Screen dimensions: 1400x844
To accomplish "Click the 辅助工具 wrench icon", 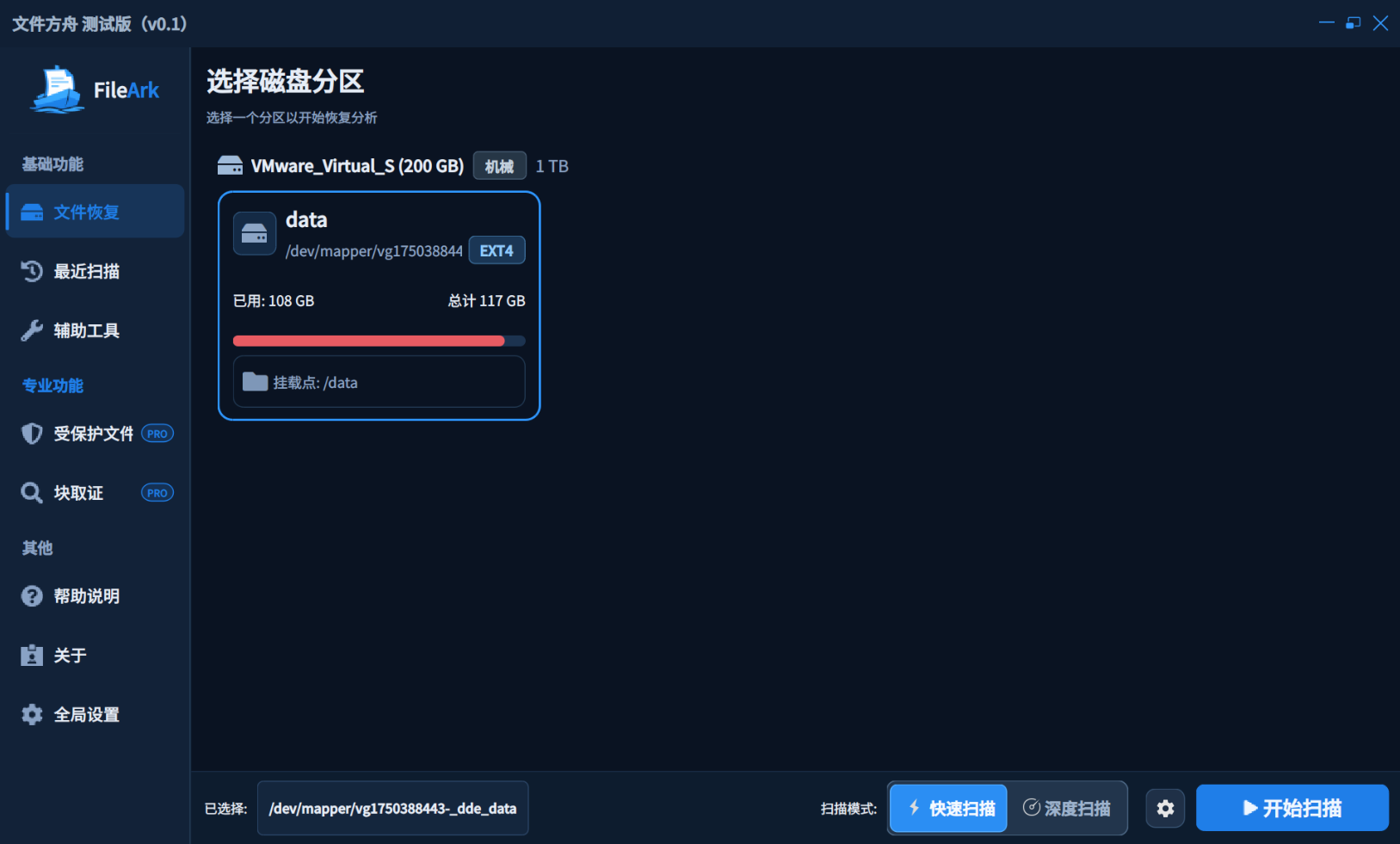I will [x=31, y=330].
